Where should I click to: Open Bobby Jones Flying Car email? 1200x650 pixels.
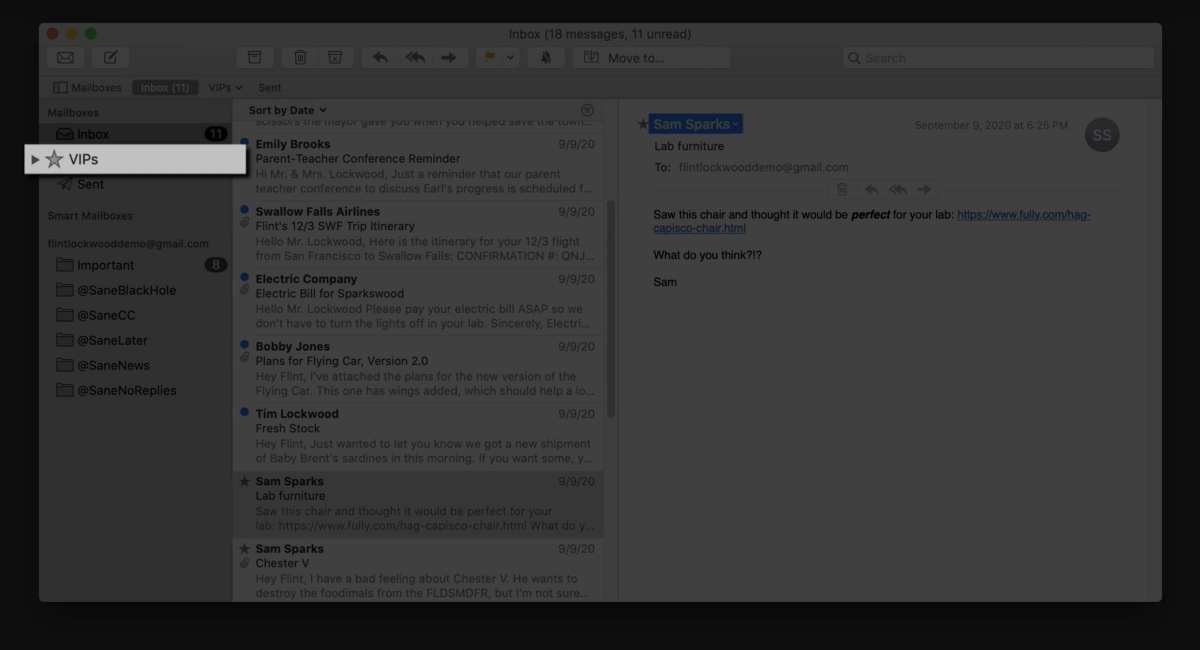click(x=418, y=368)
